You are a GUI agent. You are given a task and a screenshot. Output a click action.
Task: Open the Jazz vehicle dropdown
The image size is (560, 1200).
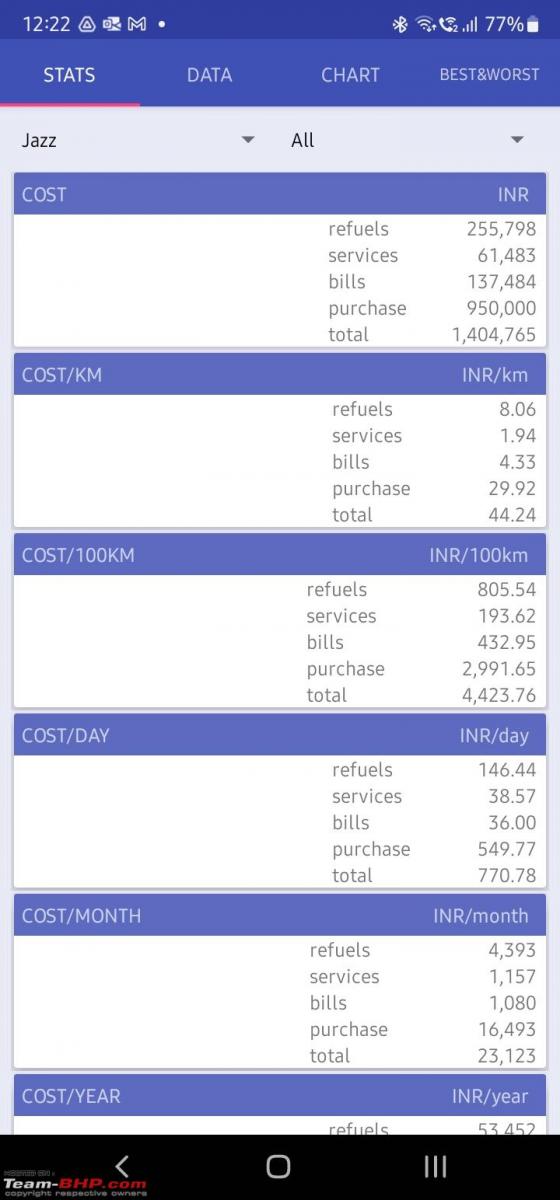tap(138, 140)
